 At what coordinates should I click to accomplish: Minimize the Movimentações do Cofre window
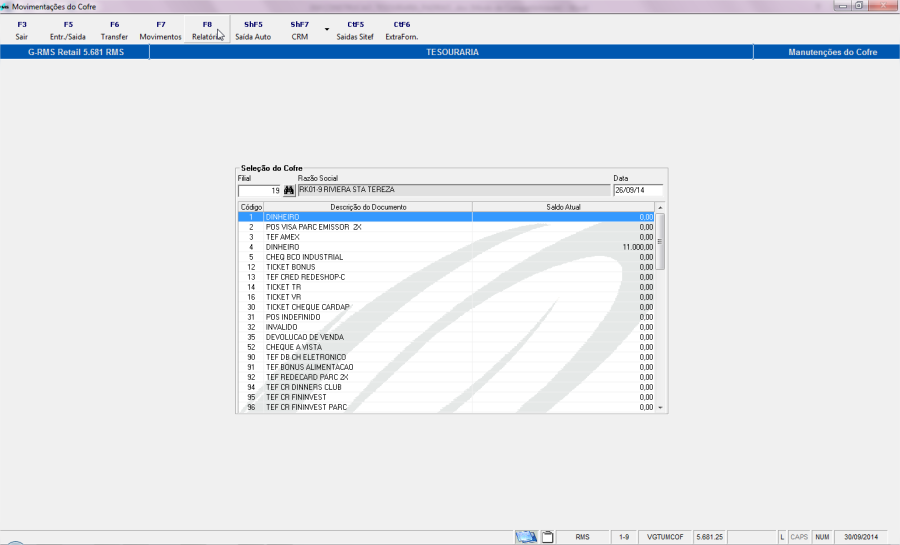pyautogui.click(x=843, y=6)
